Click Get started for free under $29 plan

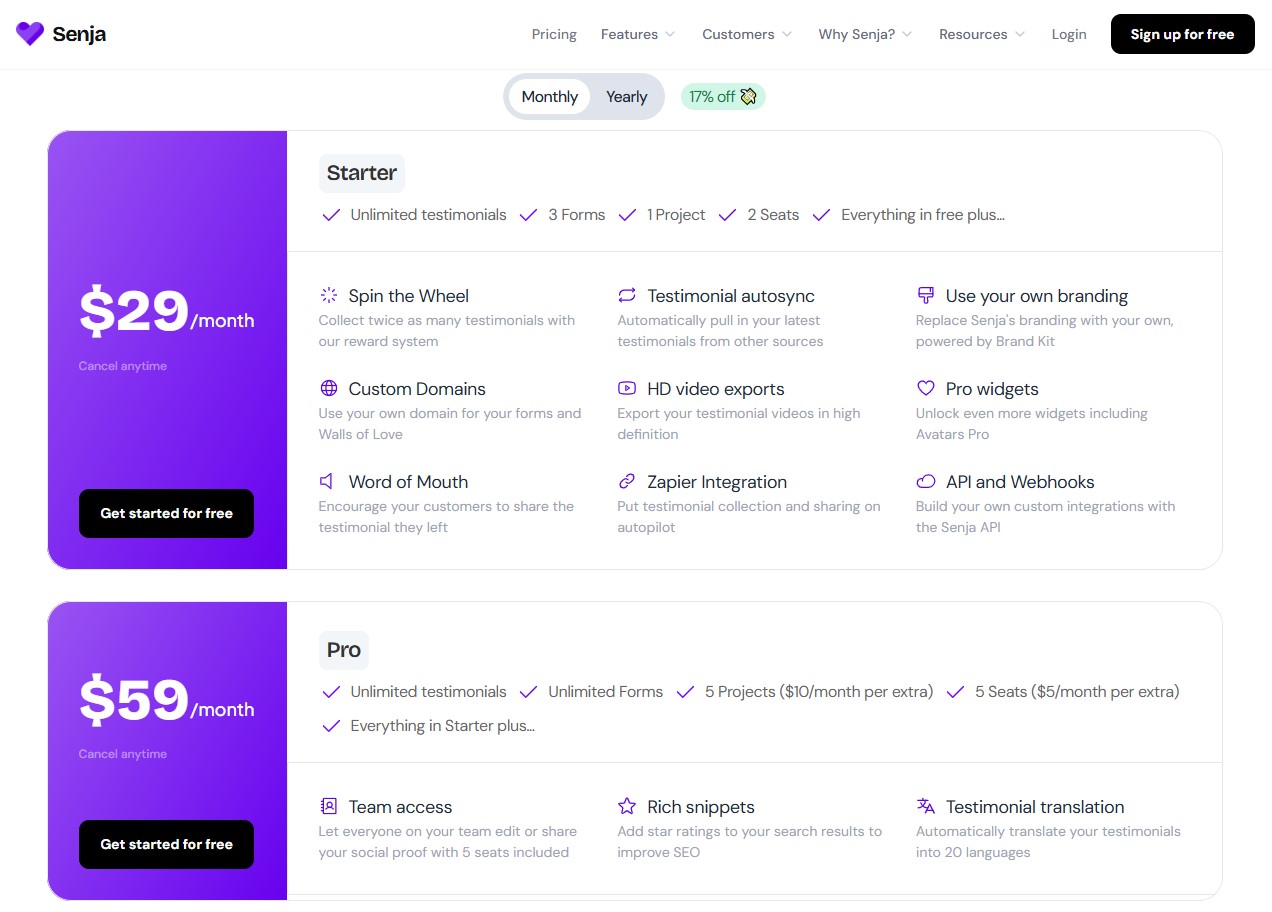point(166,513)
